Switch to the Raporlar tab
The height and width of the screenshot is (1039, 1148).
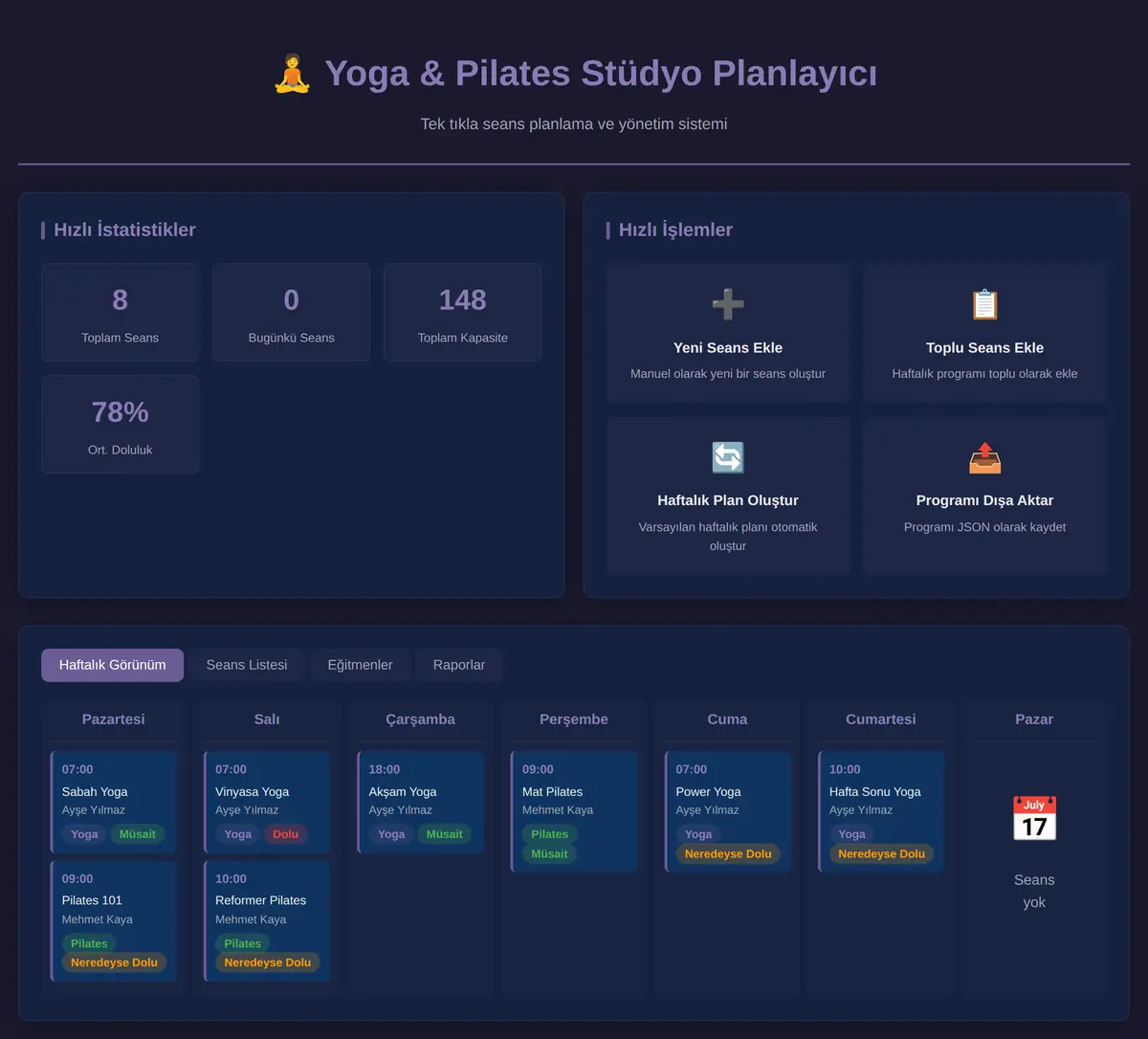(459, 665)
